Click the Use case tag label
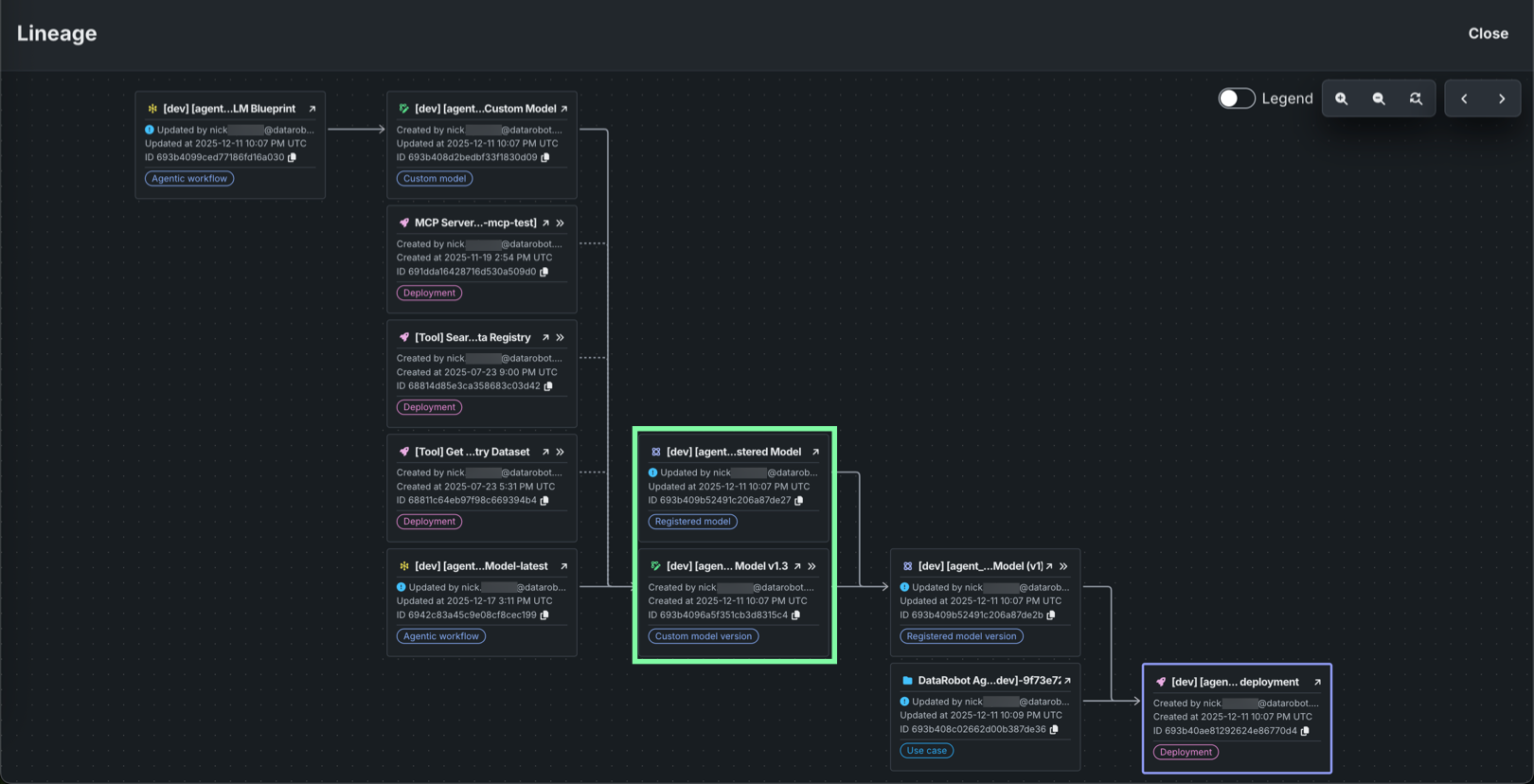1534x784 pixels. [x=926, y=751]
